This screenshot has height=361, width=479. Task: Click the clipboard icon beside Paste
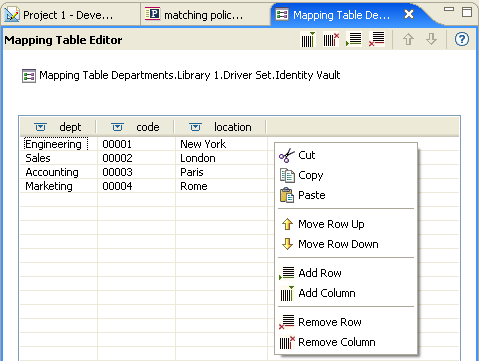[287, 195]
